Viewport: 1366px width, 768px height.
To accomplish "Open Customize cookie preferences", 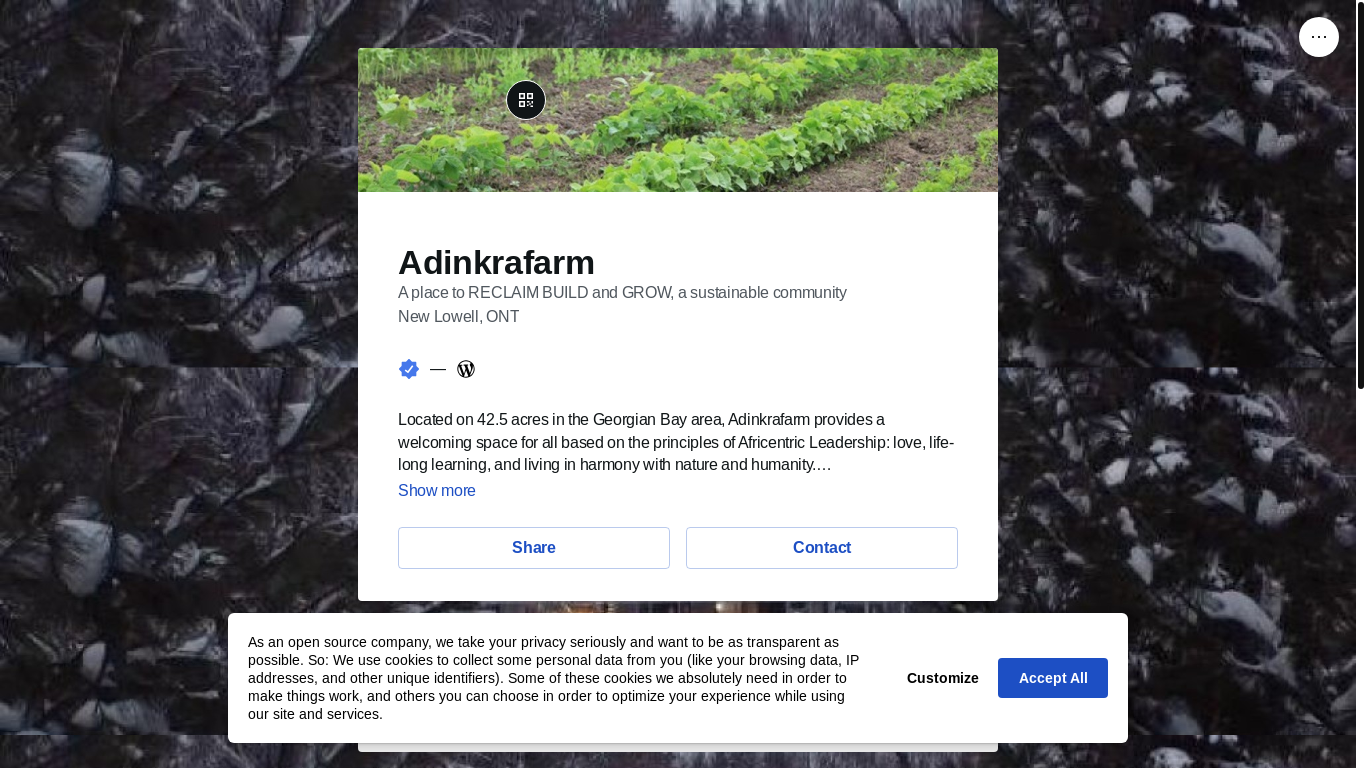I will click(943, 678).
